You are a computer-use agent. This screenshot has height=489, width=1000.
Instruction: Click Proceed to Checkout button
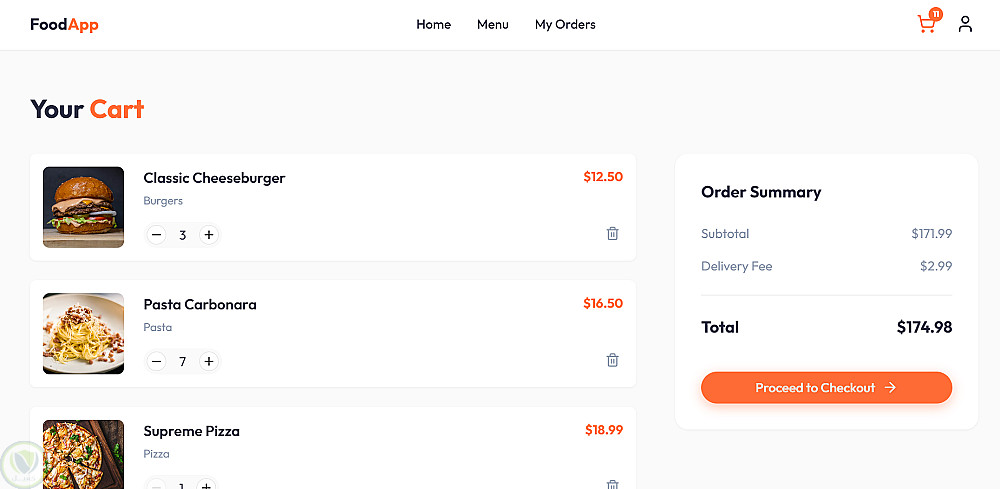pyautogui.click(x=826, y=388)
